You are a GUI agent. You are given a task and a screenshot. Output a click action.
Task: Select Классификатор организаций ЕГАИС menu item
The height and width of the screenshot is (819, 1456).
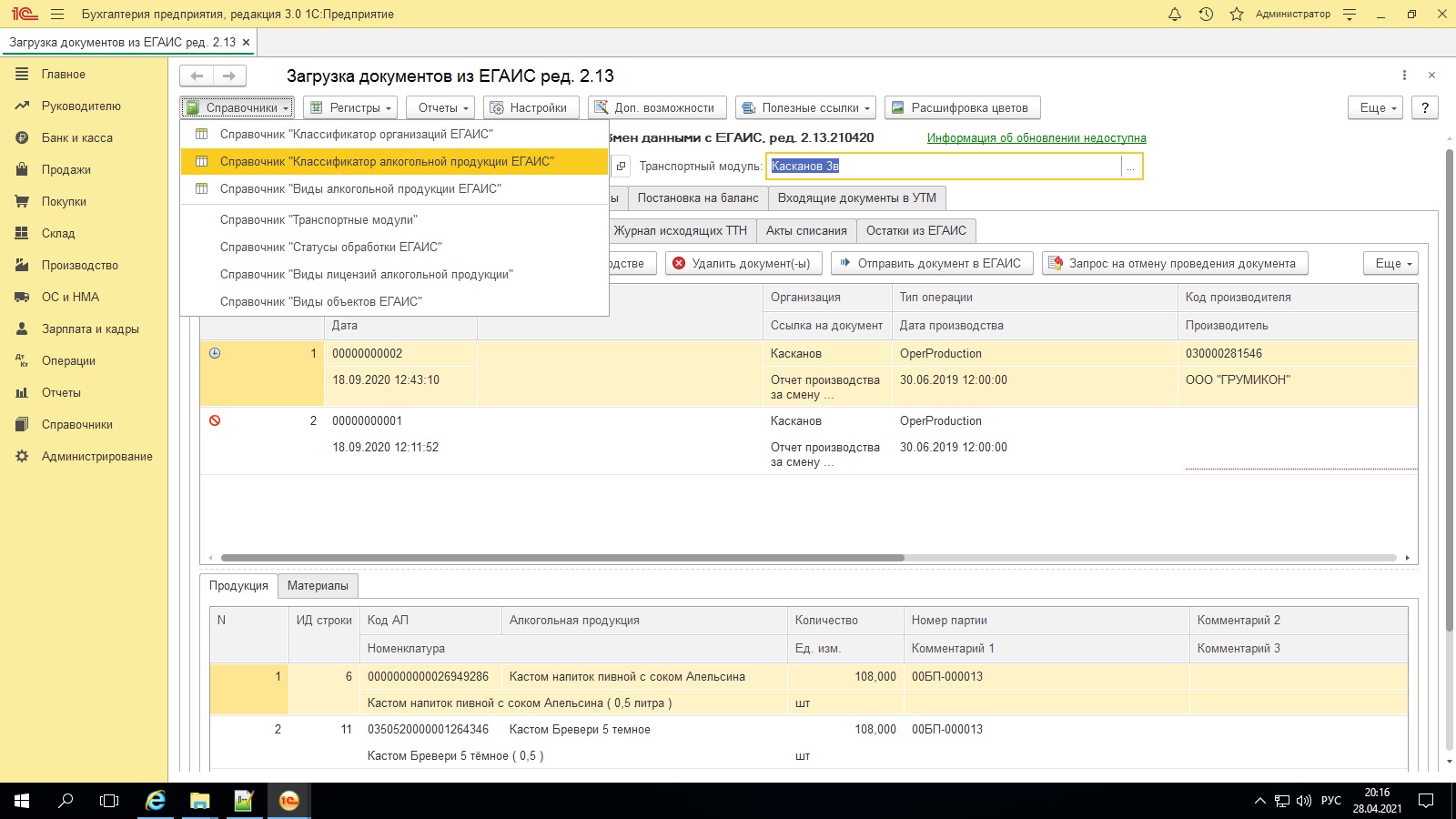tap(394, 134)
